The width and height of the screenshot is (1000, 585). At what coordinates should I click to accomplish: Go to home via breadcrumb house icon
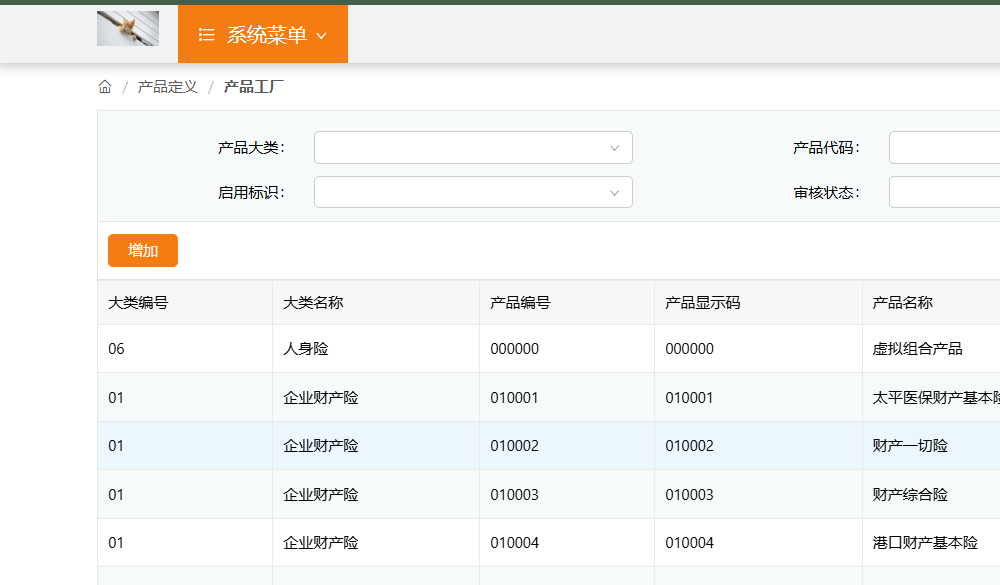[105, 87]
